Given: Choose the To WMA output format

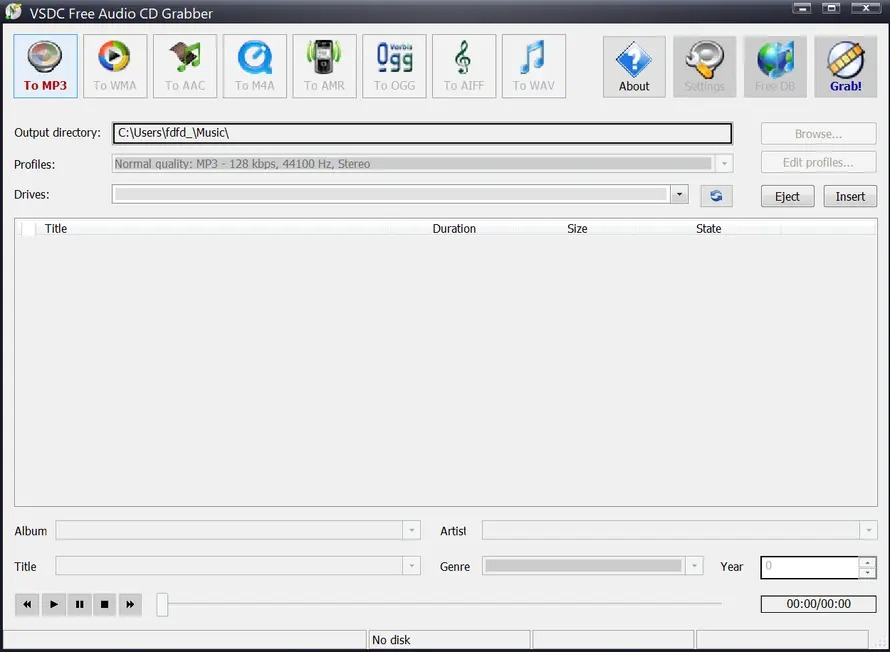Looking at the screenshot, I should (115, 66).
